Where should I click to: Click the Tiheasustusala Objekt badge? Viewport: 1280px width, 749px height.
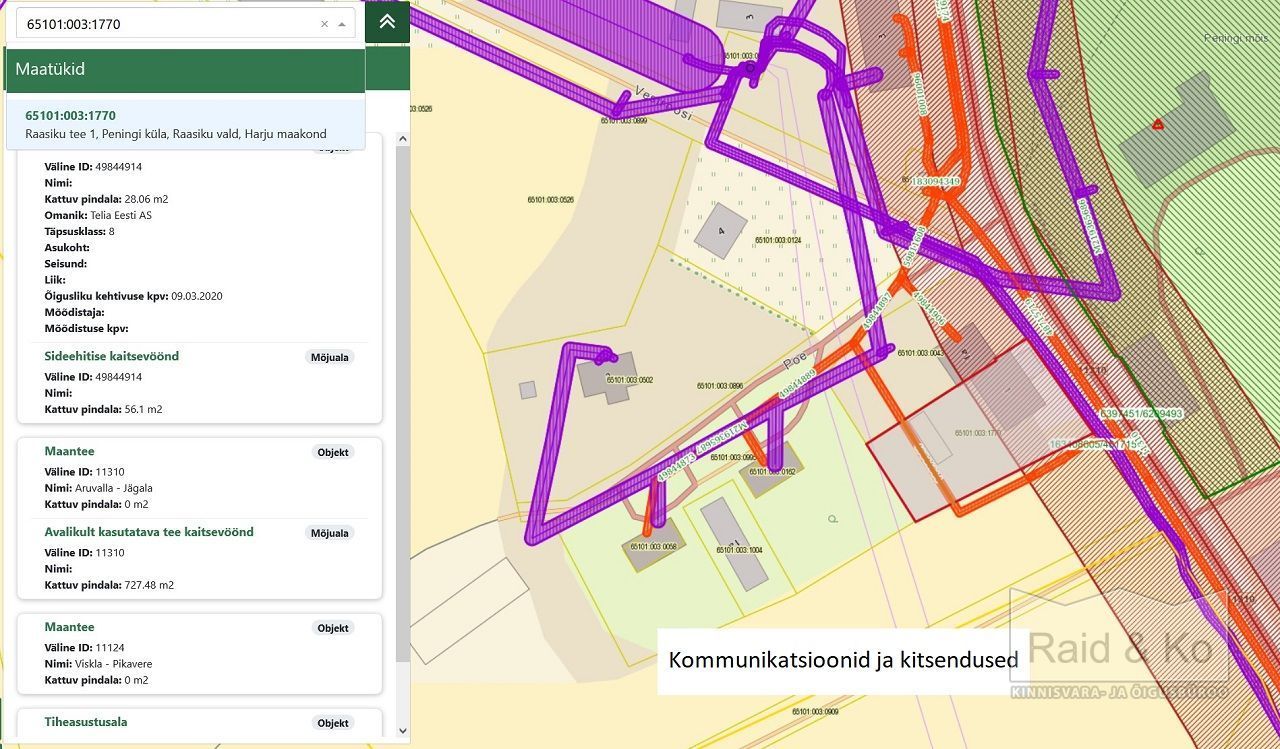tap(332, 723)
